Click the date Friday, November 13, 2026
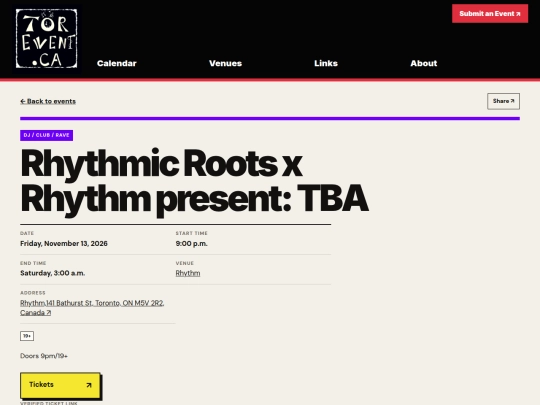 click(x=64, y=243)
